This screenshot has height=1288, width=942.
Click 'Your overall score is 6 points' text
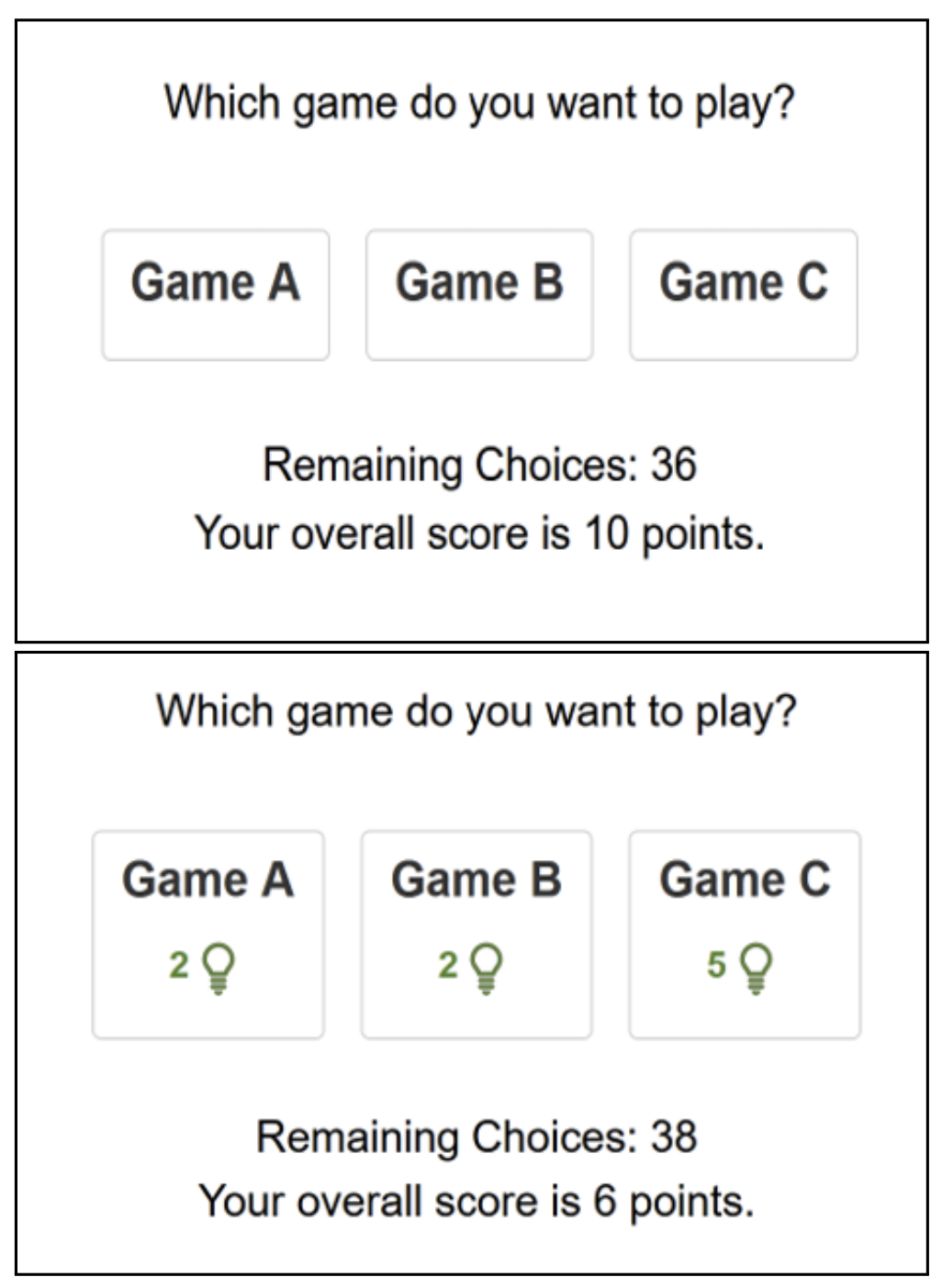(477, 1201)
